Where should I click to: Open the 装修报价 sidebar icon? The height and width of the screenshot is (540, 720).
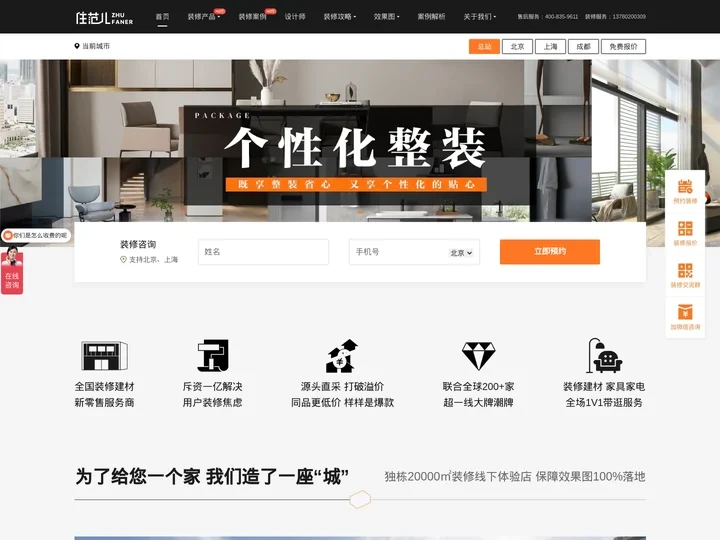(x=685, y=233)
